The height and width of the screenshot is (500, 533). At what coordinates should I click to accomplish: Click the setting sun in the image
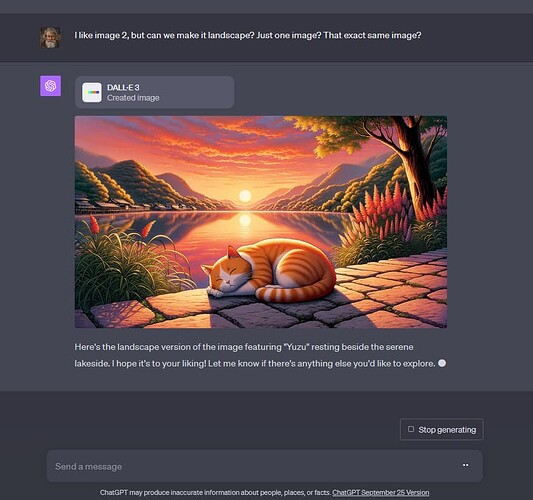[245, 196]
